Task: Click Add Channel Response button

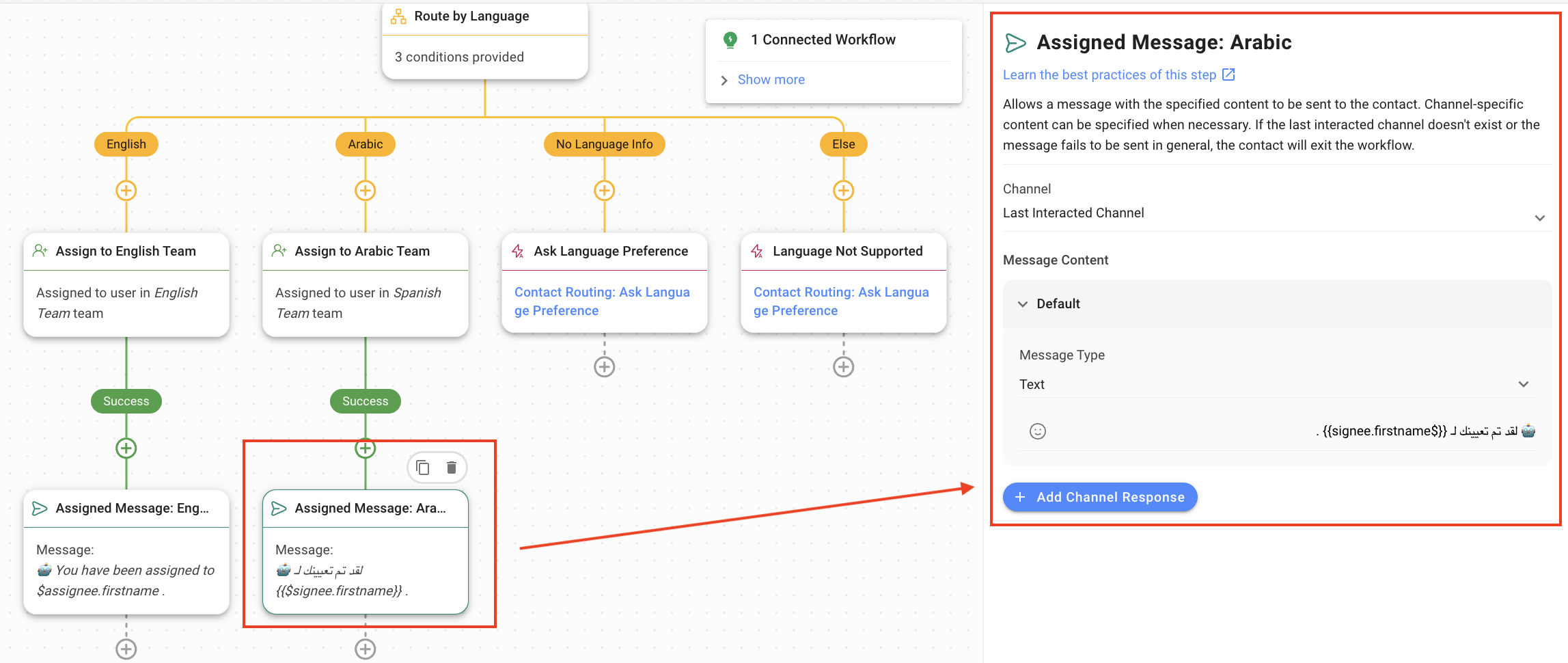Action: 1099,497
